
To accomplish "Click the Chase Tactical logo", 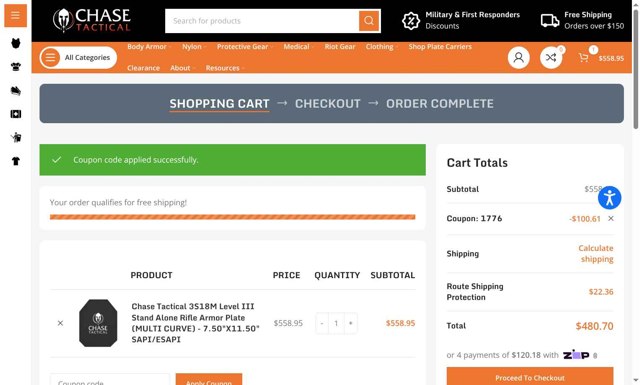I will [x=91, y=20].
